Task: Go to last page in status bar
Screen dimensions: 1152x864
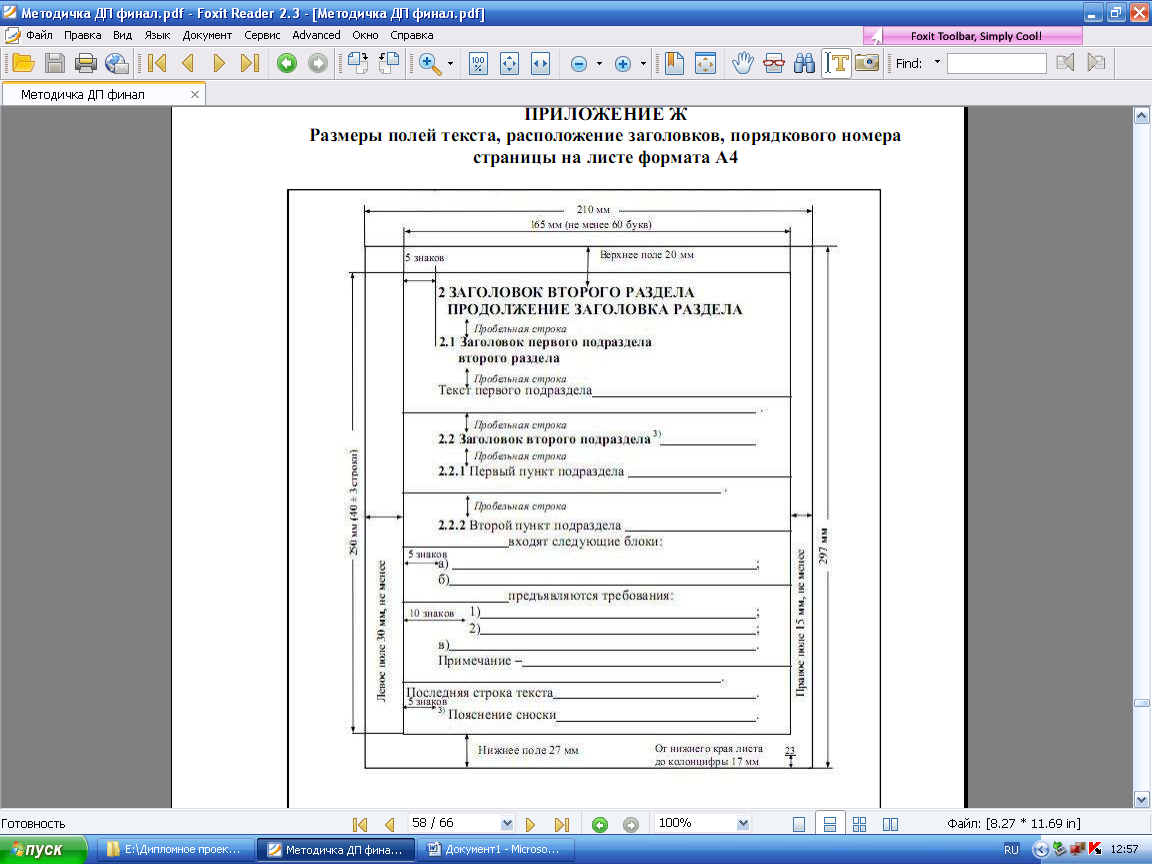Action: point(562,824)
